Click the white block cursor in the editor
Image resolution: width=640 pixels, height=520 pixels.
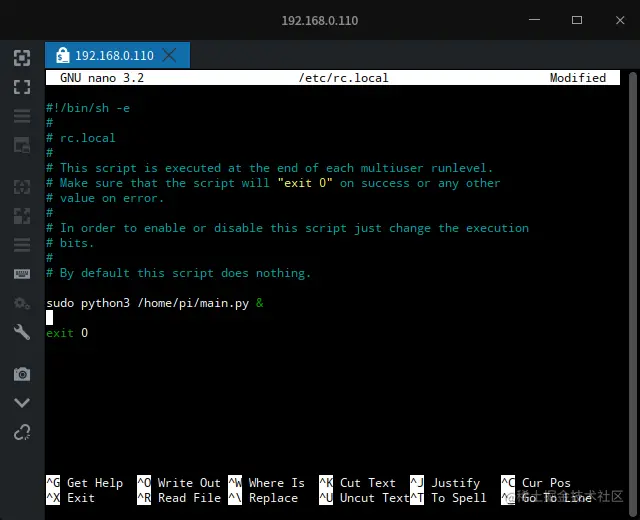49,318
